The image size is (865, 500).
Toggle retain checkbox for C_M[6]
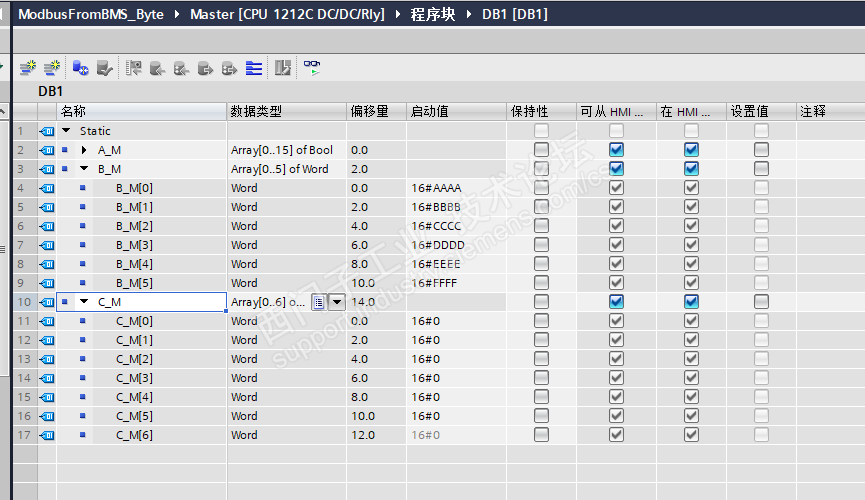(541, 434)
